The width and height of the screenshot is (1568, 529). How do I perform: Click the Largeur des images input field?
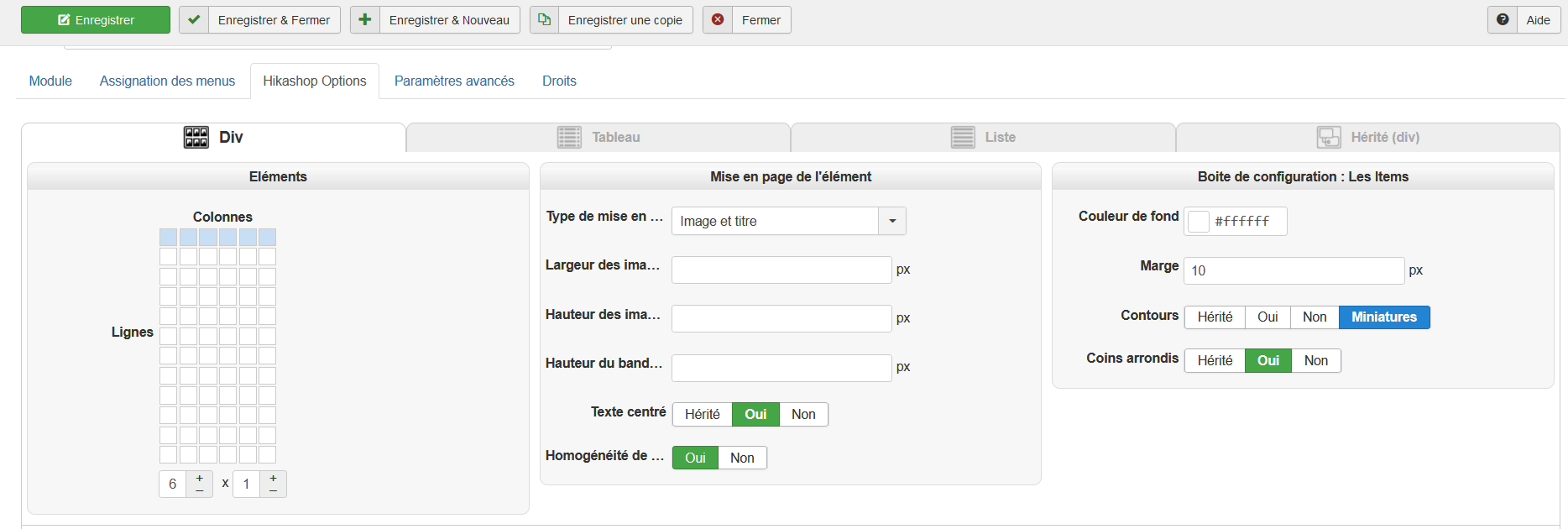point(781,270)
